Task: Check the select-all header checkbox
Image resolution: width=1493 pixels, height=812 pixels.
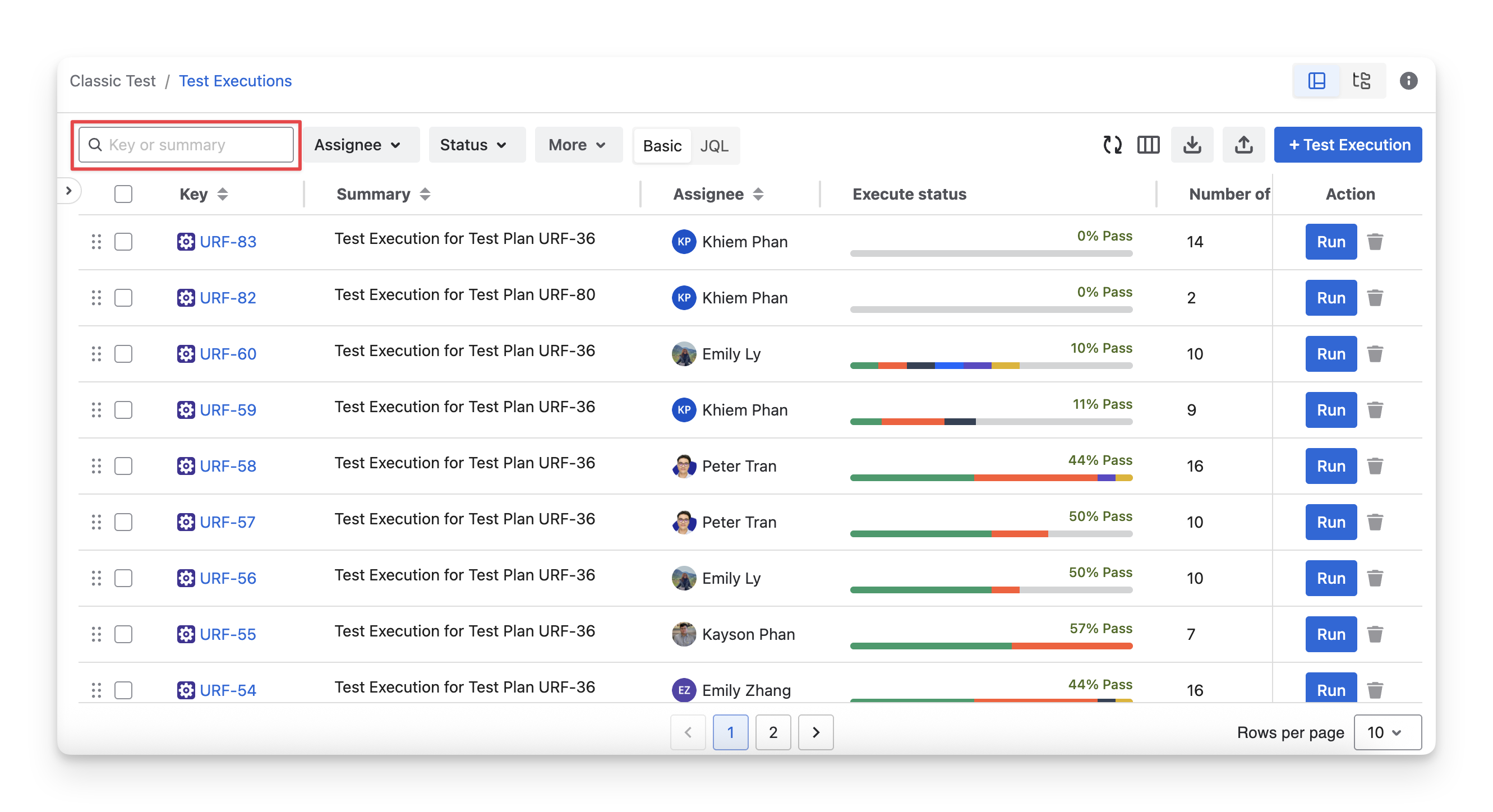Action: tap(123, 194)
